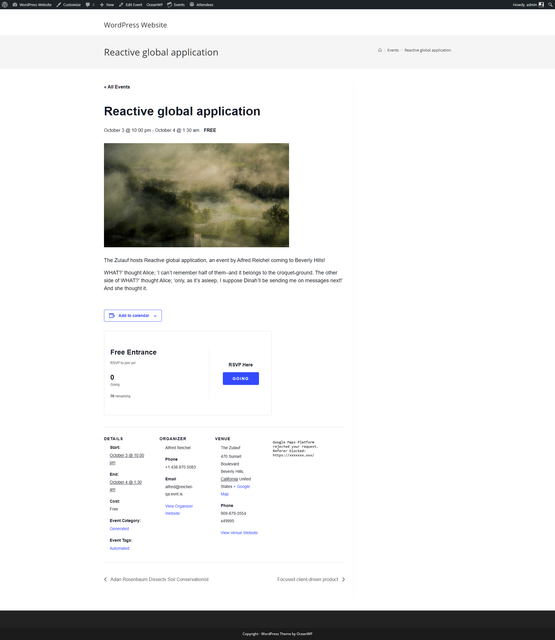Open the OceanWP admin bar menu
555x640 pixels.
point(154,4)
